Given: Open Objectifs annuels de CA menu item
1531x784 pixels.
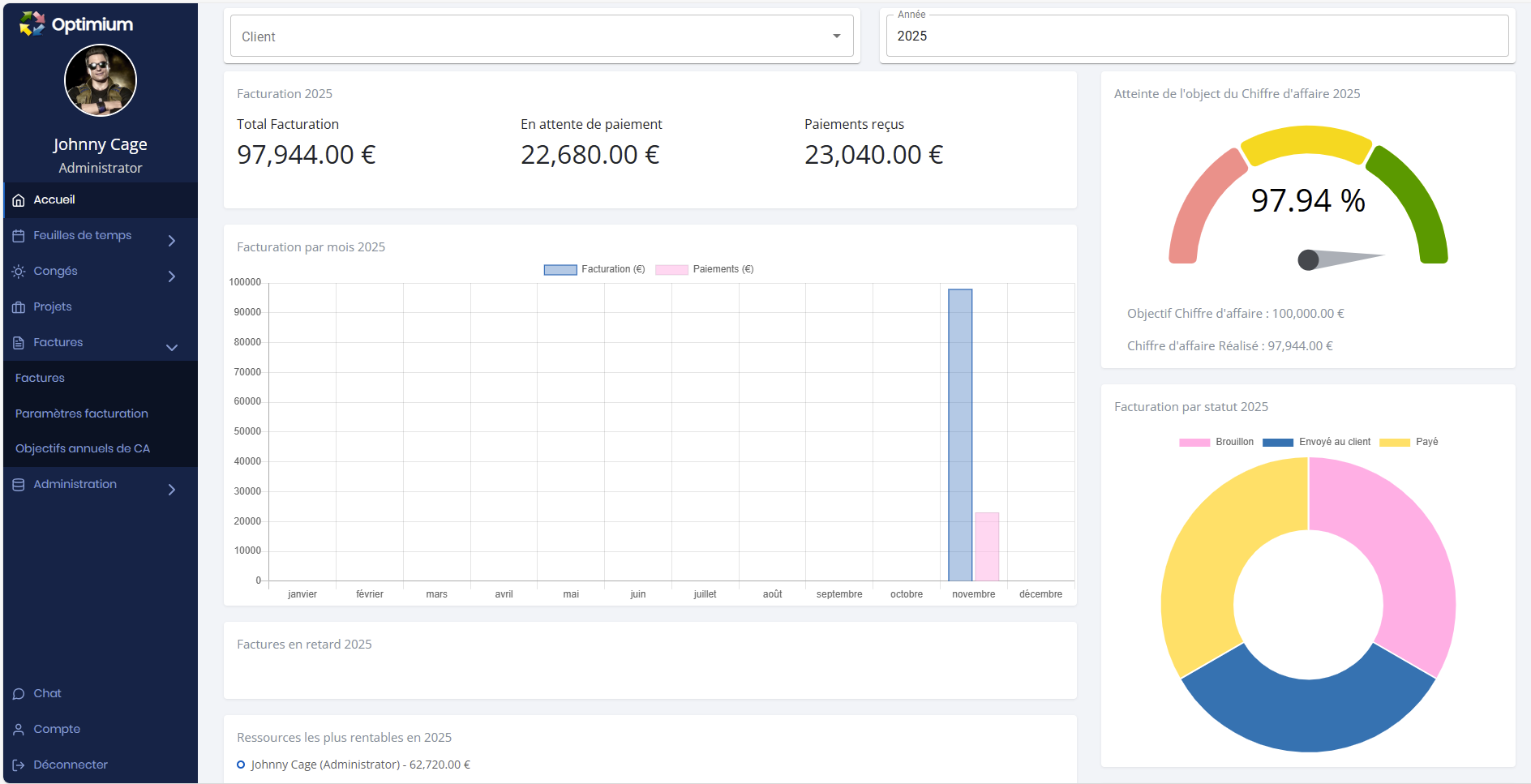Looking at the screenshot, I should click(x=83, y=448).
